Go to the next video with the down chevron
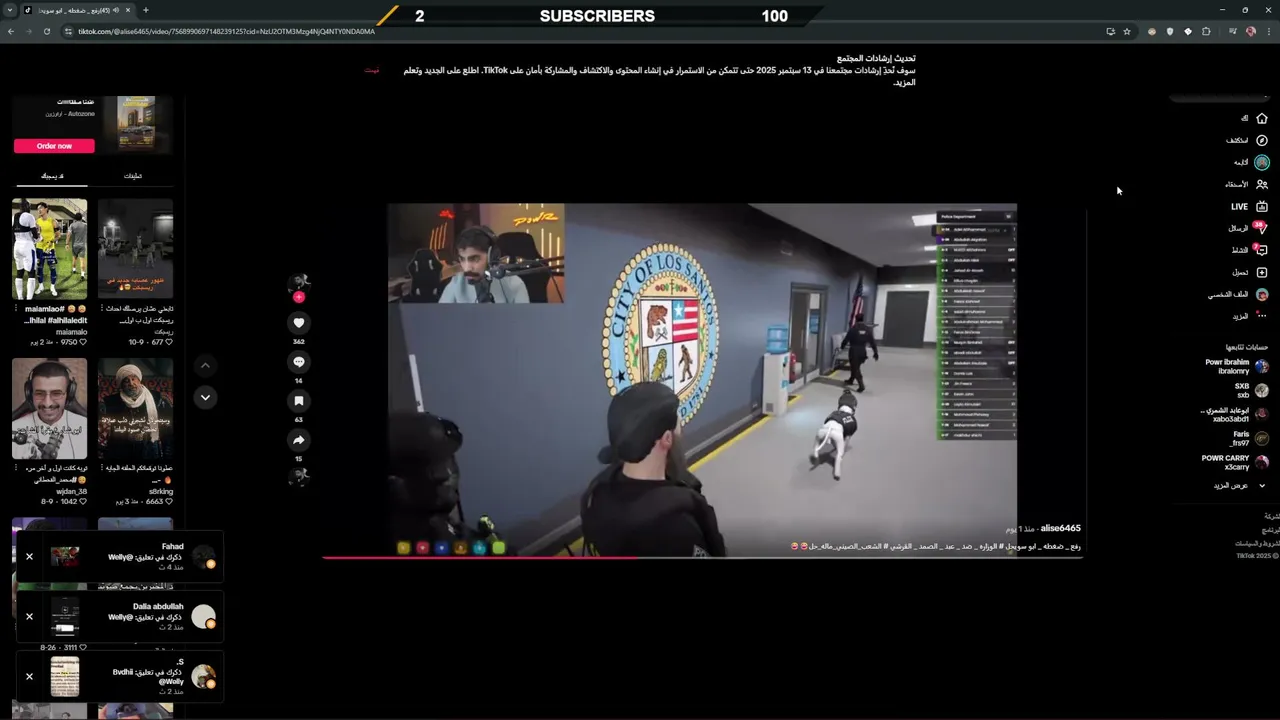 [205, 398]
